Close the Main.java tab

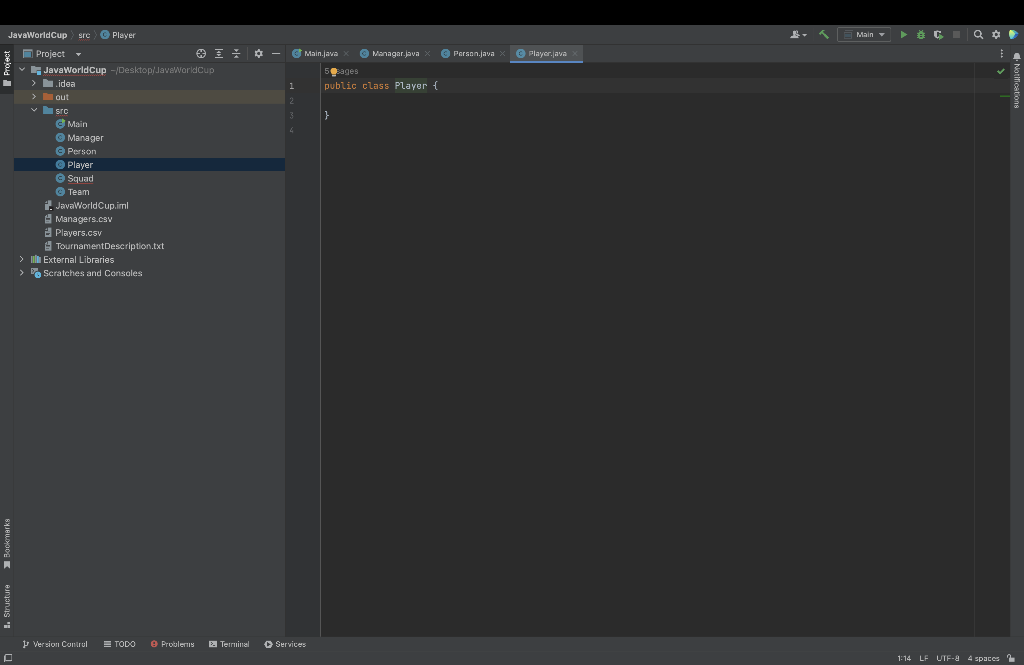346,54
